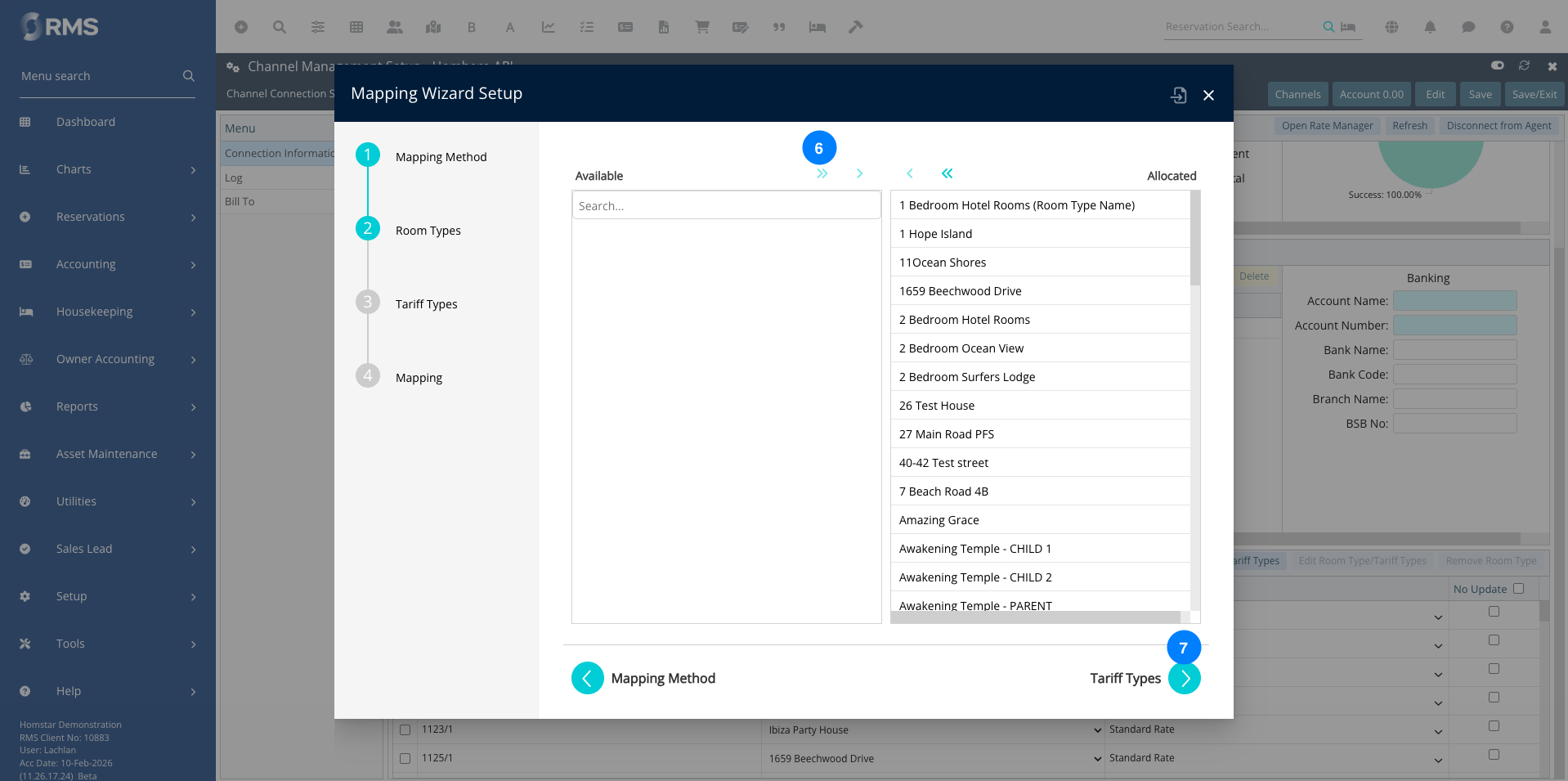
Task: Check the row checkbox for 1123/1
Action: click(405, 729)
